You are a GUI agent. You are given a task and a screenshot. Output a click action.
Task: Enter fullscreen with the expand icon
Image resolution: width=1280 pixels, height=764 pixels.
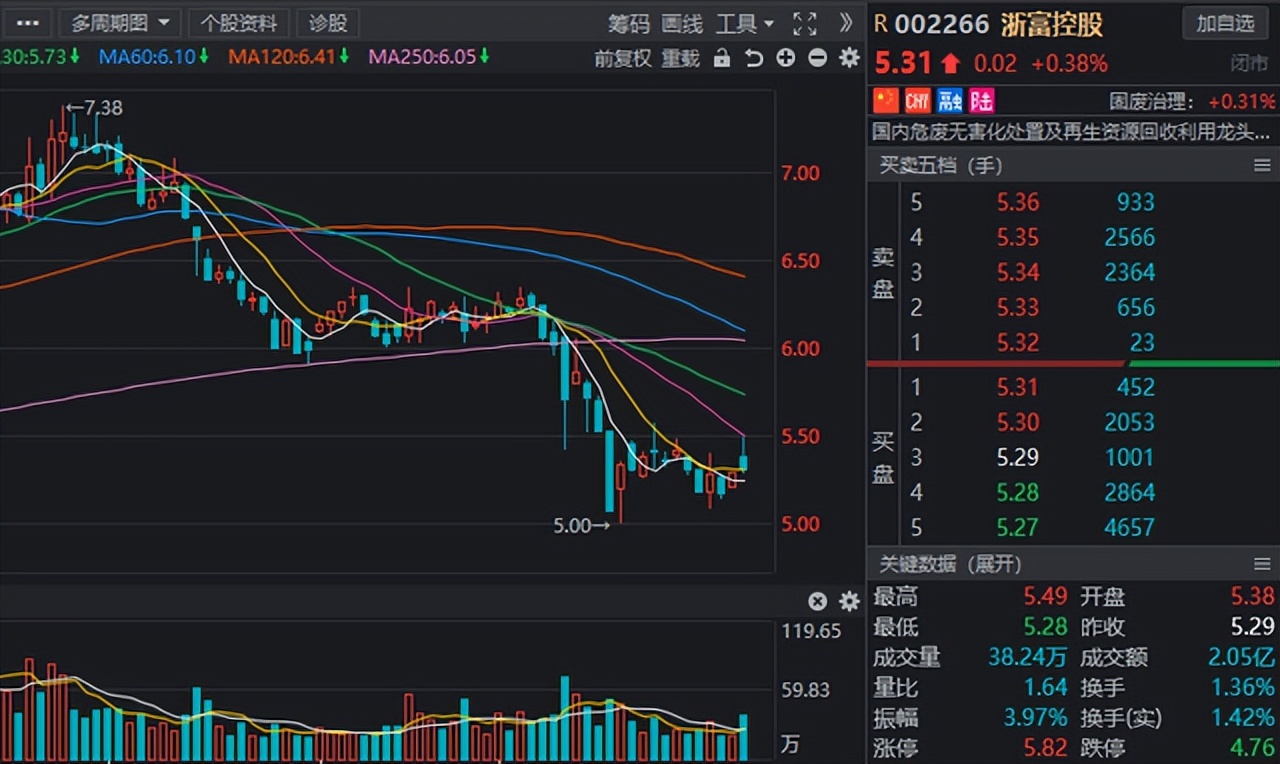tap(804, 23)
